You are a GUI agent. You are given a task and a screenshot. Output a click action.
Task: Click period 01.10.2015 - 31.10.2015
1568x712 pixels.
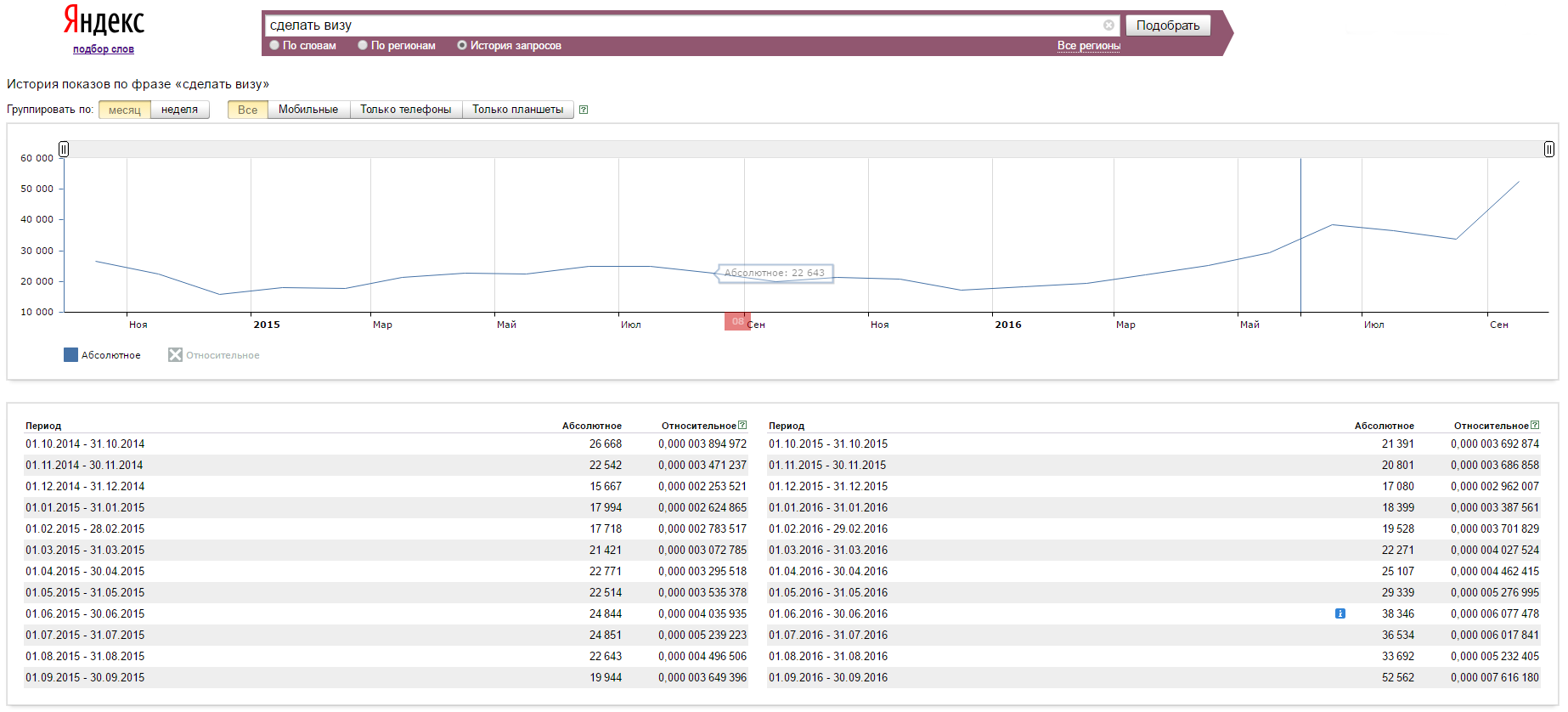(828, 444)
